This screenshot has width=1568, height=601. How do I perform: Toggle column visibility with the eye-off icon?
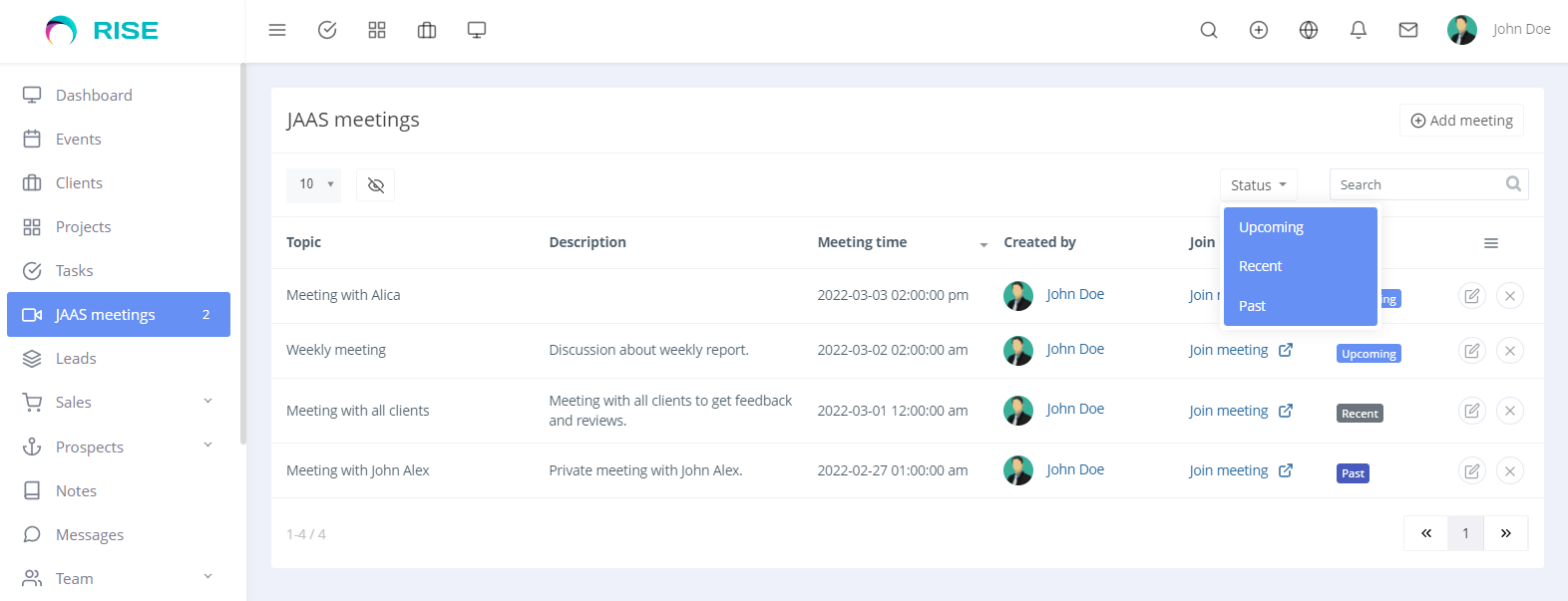(x=375, y=184)
